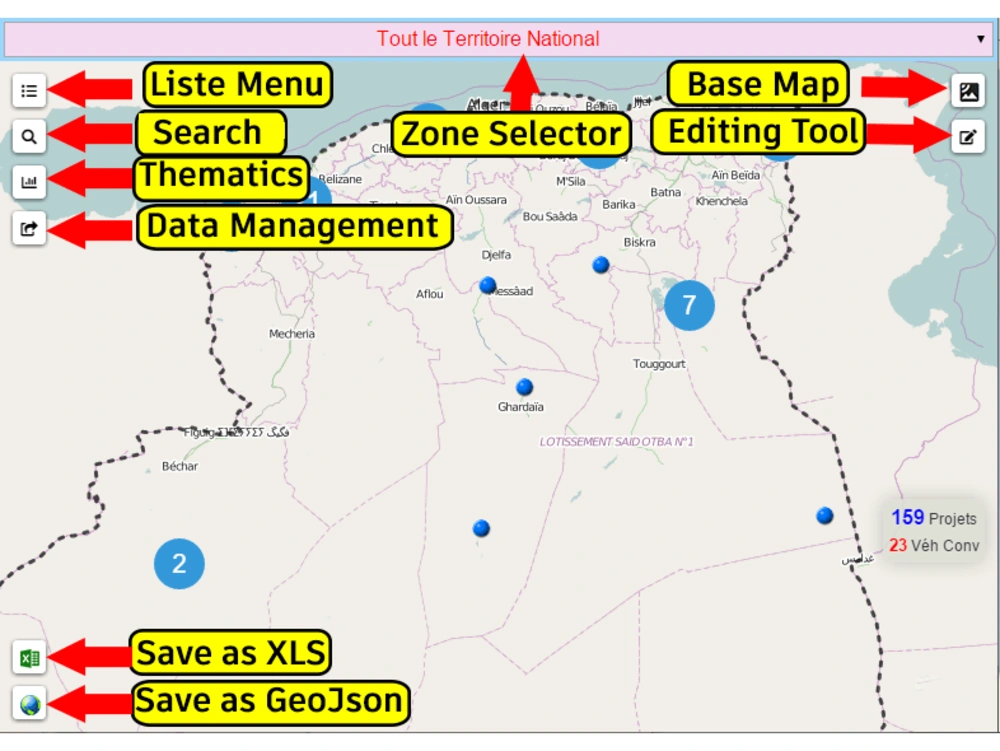Export data with the Excel XLS icon
1000x751 pixels.
click(x=29, y=657)
